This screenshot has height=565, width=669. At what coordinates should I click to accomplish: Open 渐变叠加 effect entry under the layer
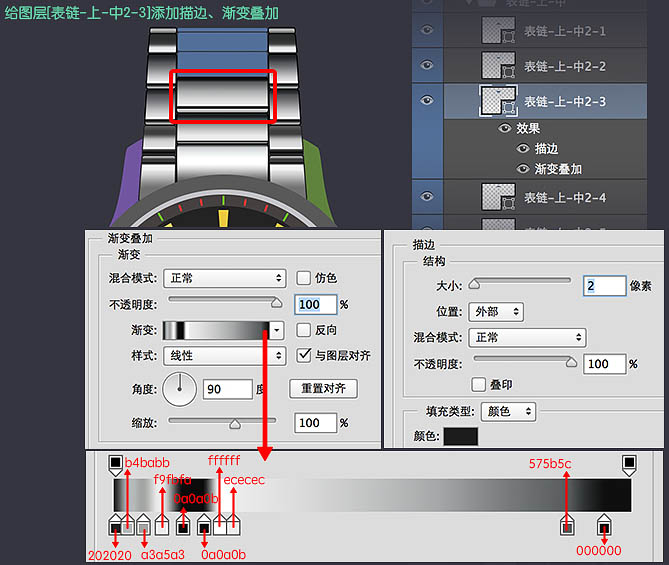[x=558, y=169]
